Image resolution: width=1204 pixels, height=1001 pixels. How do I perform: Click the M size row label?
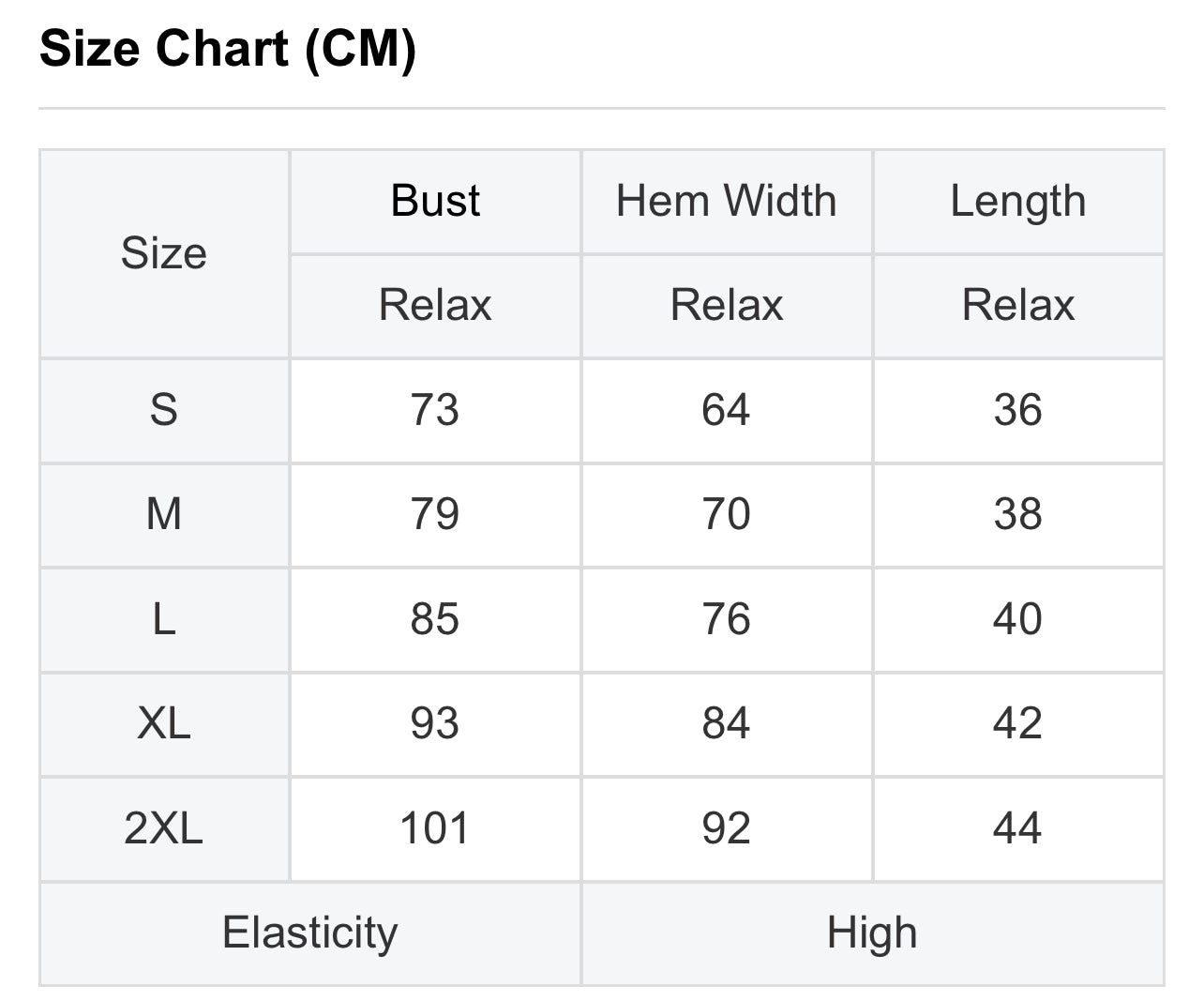point(164,514)
